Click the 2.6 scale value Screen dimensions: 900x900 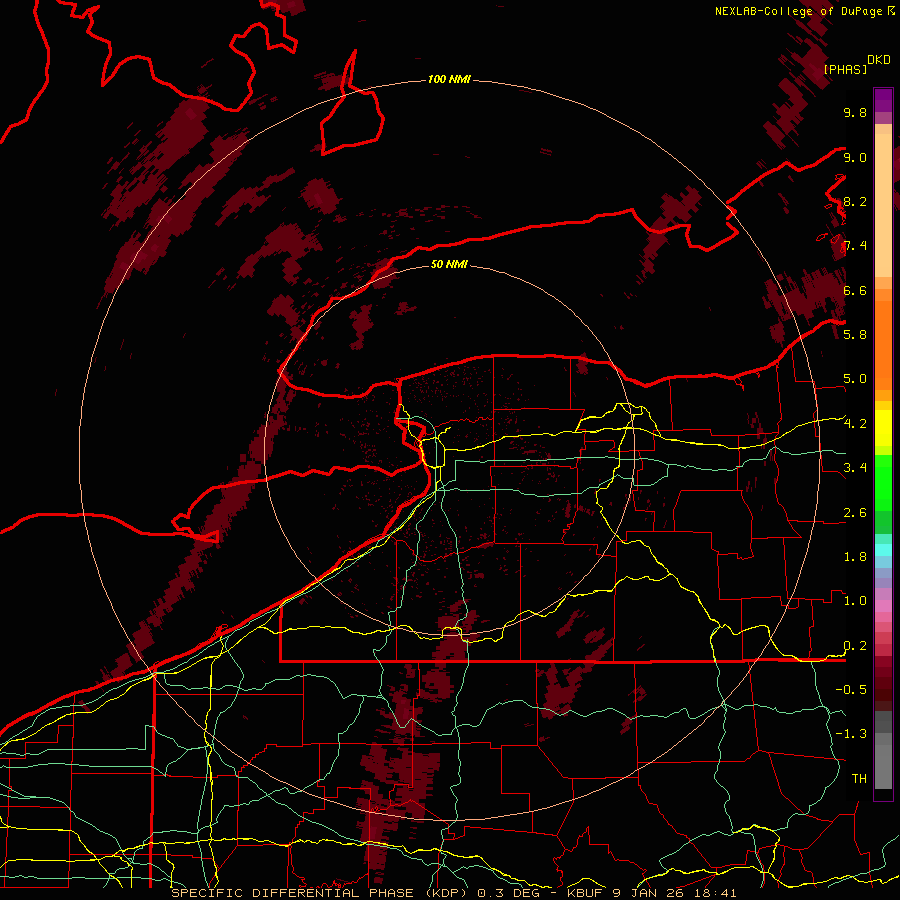(855, 513)
